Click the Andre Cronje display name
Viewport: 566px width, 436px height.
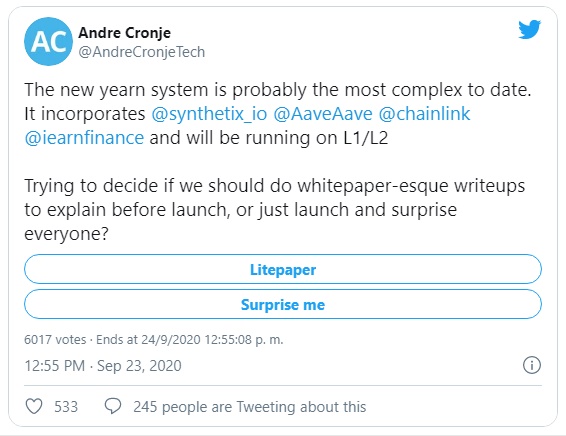pyautogui.click(x=125, y=33)
